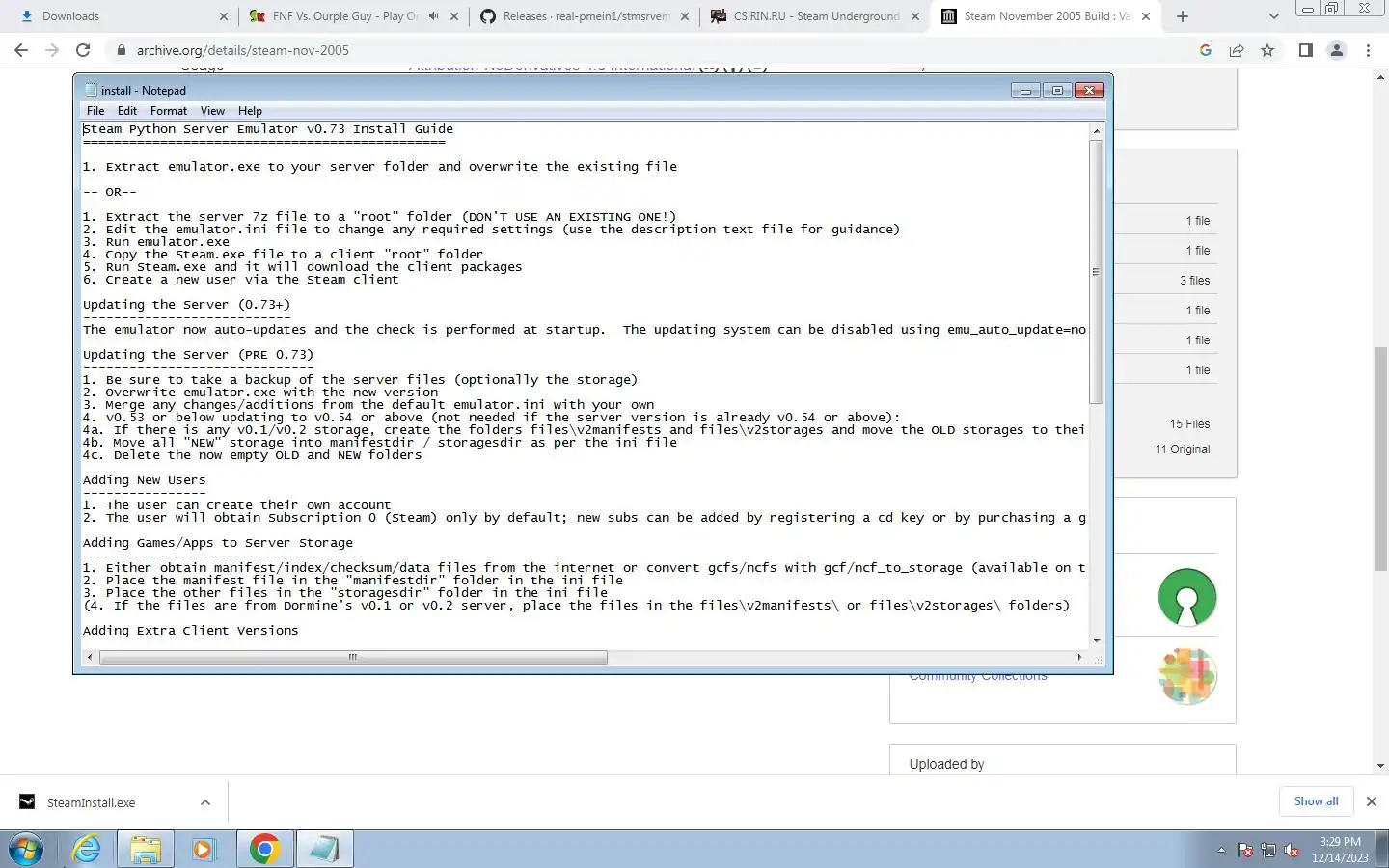1389x868 pixels.
Task: Click Show all downloads button
Action: [1316, 801]
